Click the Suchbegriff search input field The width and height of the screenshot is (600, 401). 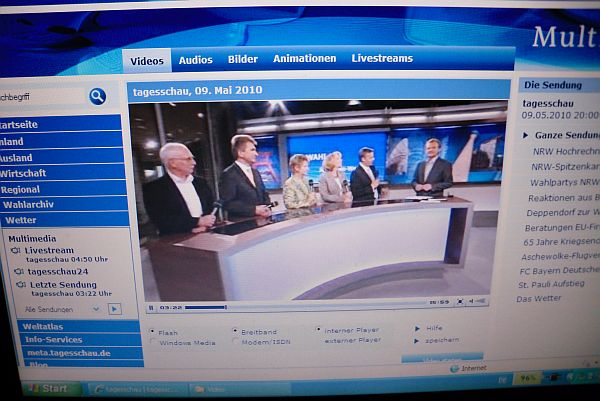click(41, 97)
